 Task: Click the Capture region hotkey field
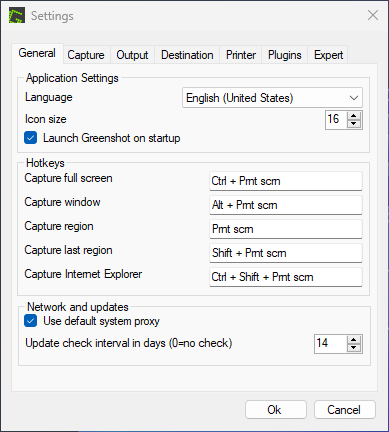[286, 229]
